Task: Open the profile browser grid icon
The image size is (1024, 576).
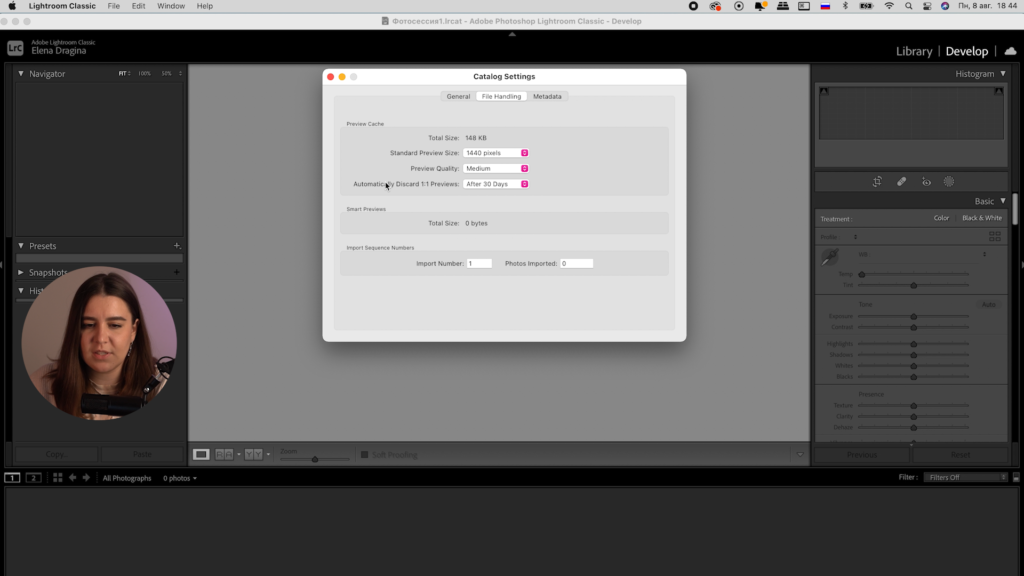Action: (994, 237)
